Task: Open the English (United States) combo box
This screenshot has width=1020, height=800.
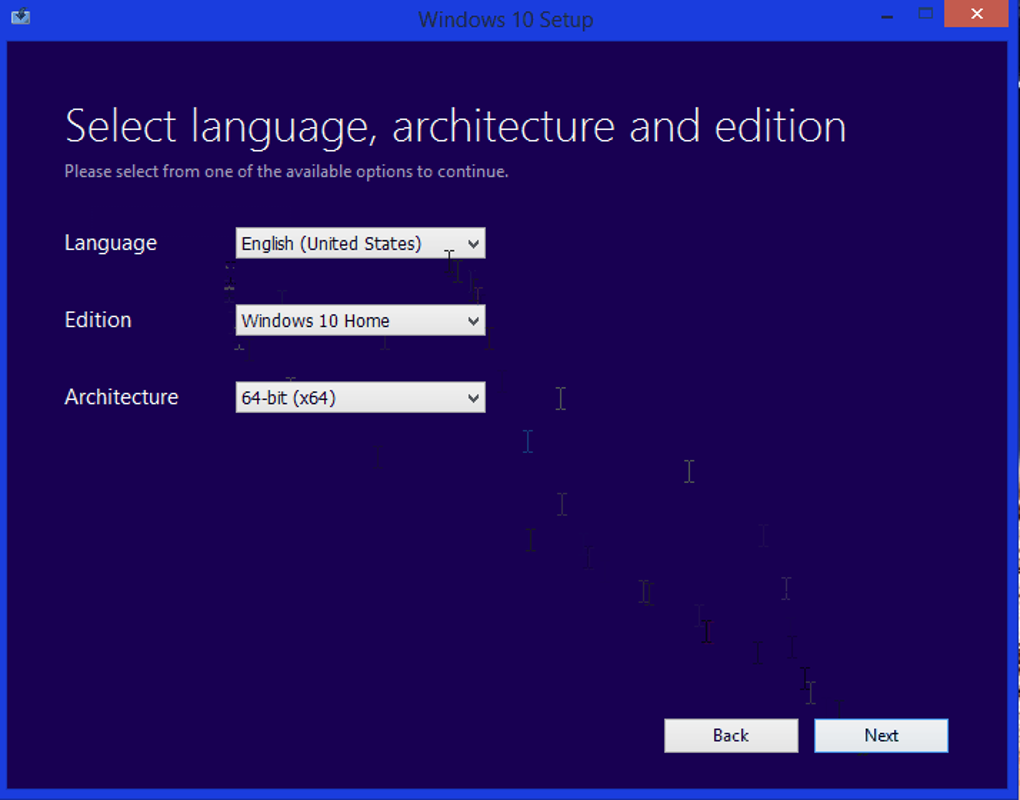Action: tap(360, 243)
